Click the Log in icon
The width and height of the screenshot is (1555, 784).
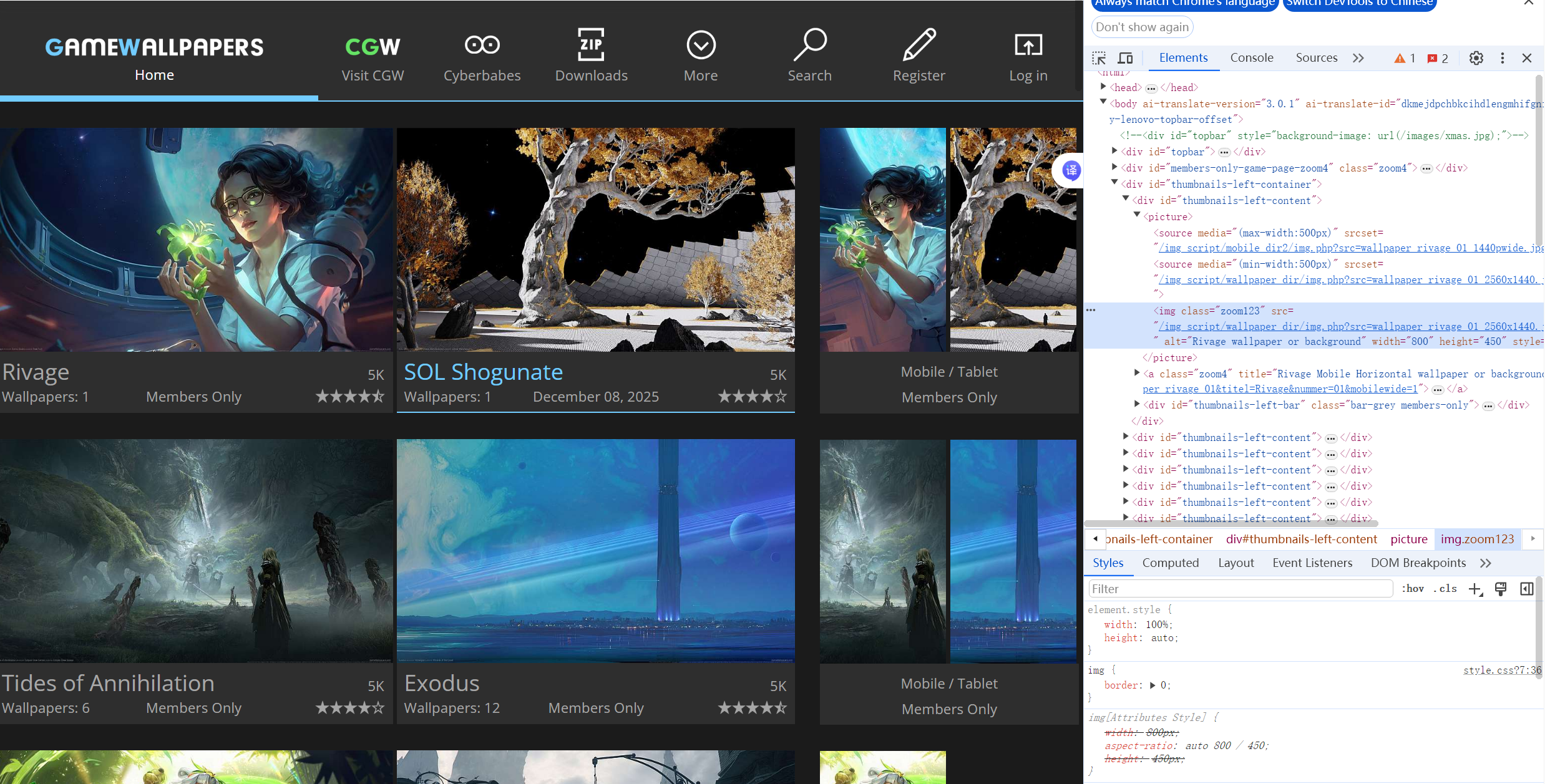[1028, 45]
